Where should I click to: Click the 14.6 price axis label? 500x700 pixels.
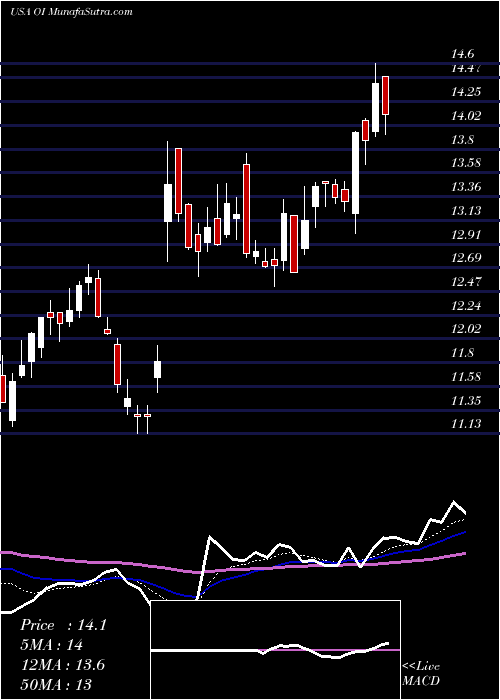tap(462, 54)
